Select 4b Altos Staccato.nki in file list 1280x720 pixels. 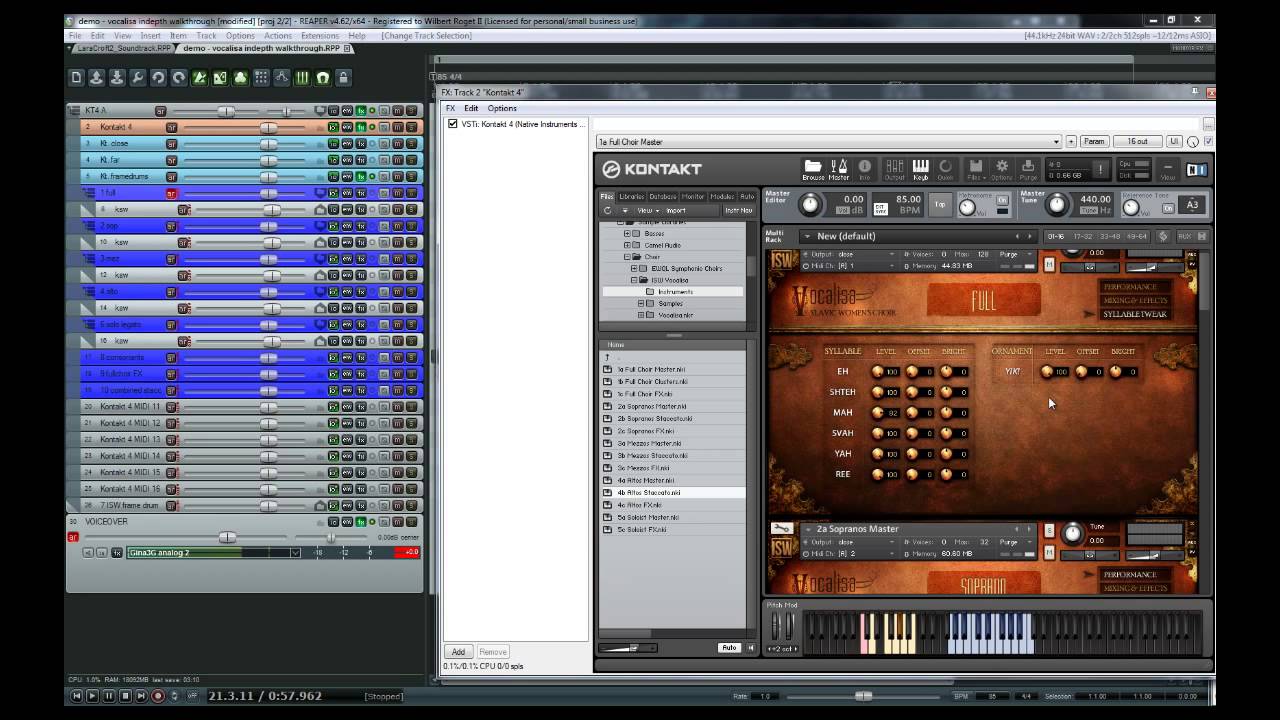[674, 493]
